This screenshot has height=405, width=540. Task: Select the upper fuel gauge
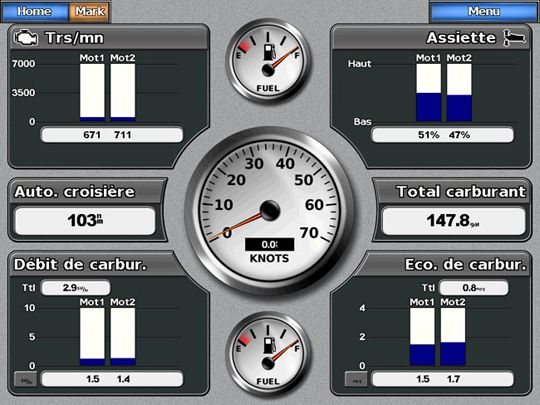[268, 61]
